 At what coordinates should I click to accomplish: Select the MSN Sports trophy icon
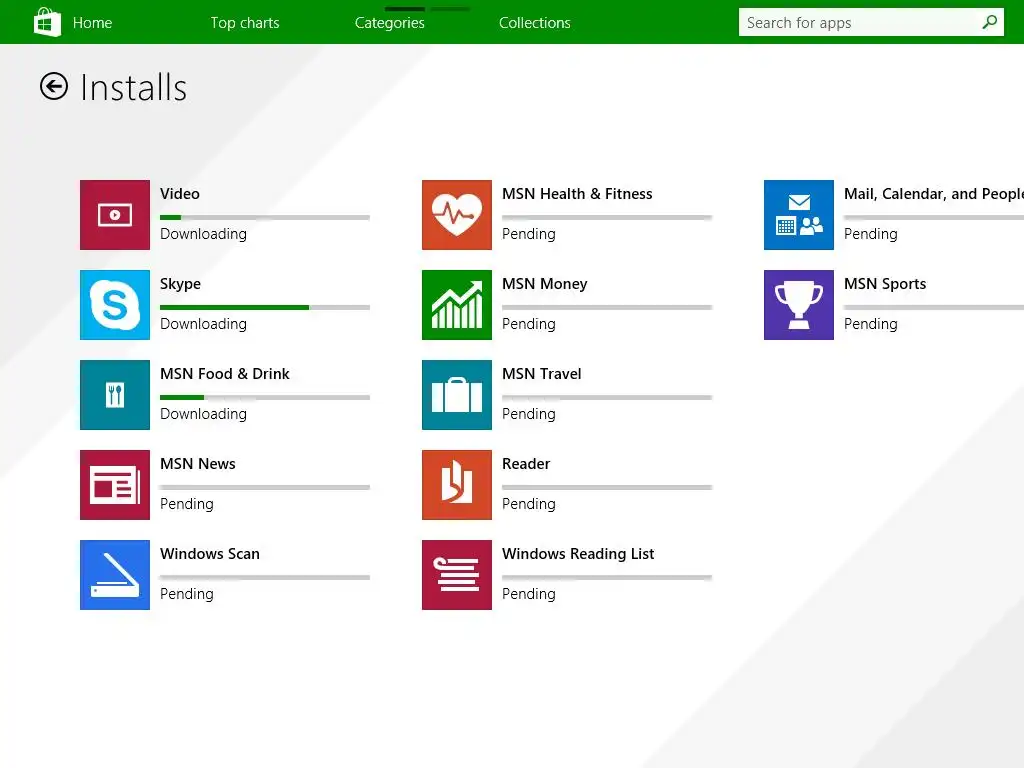[799, 305]
